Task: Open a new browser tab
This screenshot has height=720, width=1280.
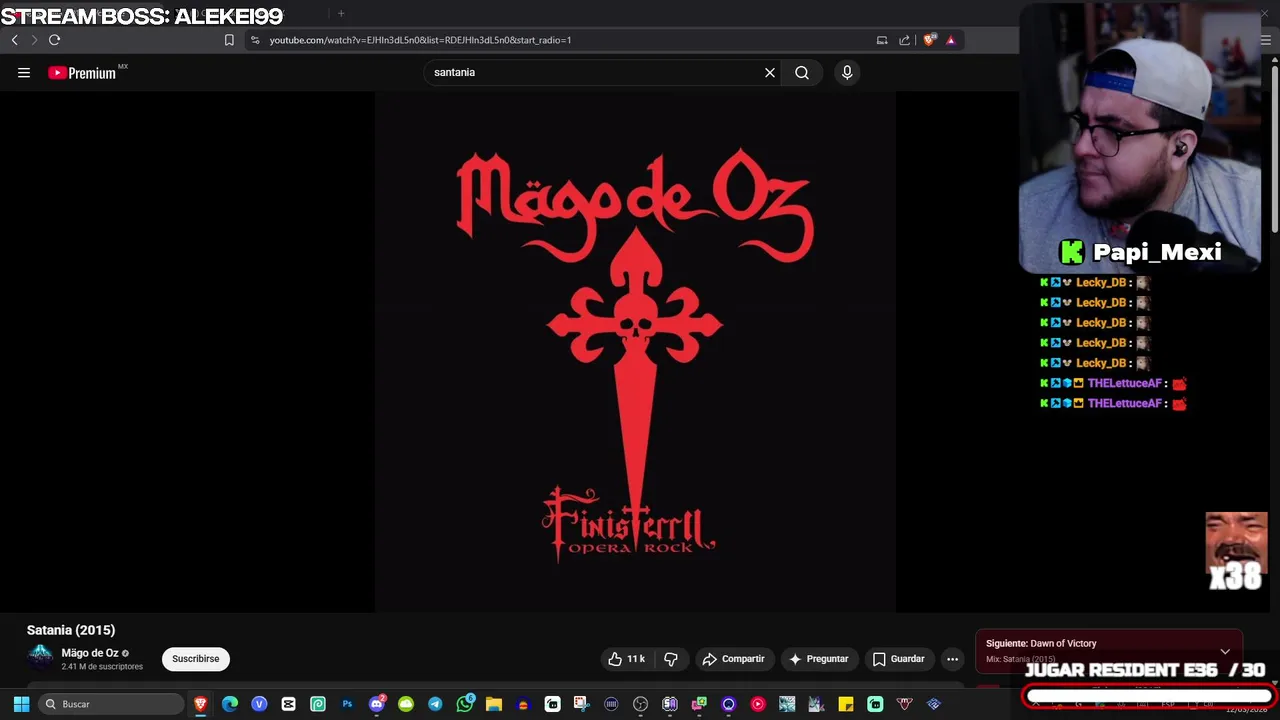Action: click(341, 14)
